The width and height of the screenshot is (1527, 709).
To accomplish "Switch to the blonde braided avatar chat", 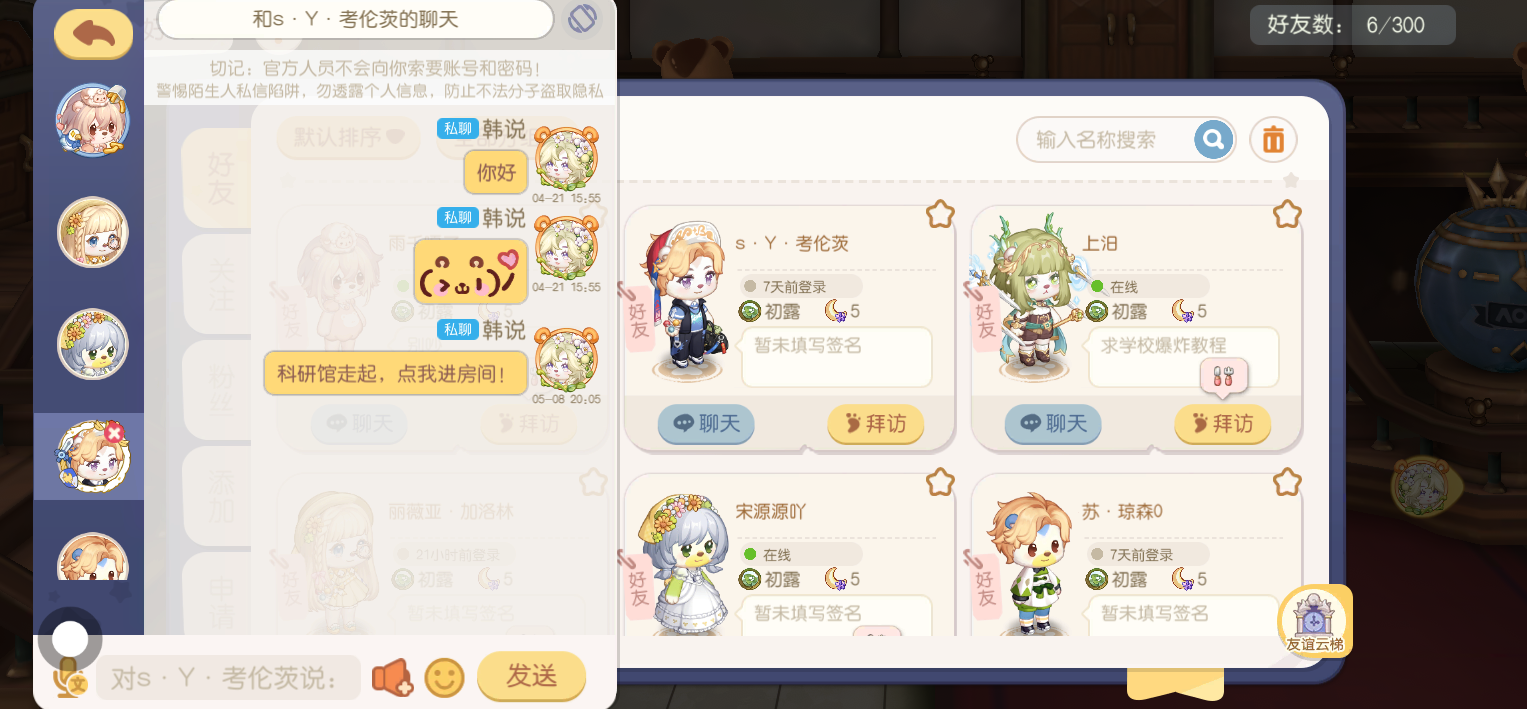I will coord(92,232).
